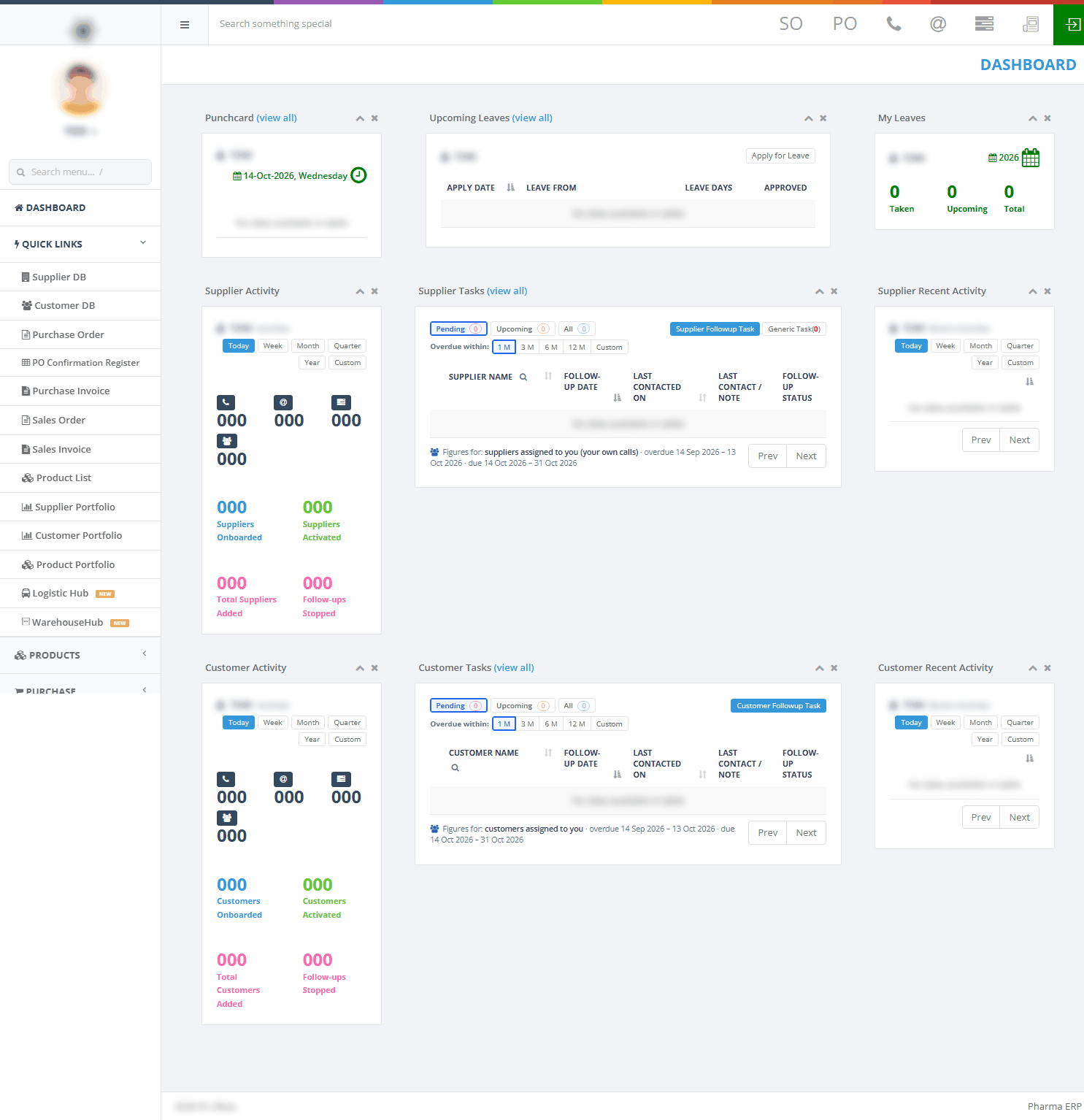
Task: Click the Supplier Activity phone calls icon
Action: coord(226,402)
